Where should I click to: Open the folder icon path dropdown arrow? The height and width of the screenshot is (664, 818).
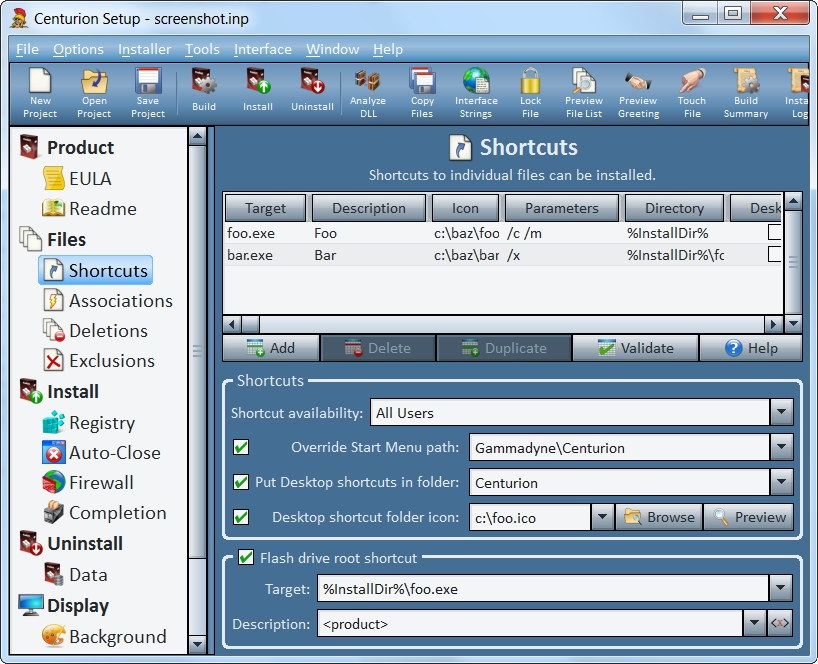pos(603,517)
